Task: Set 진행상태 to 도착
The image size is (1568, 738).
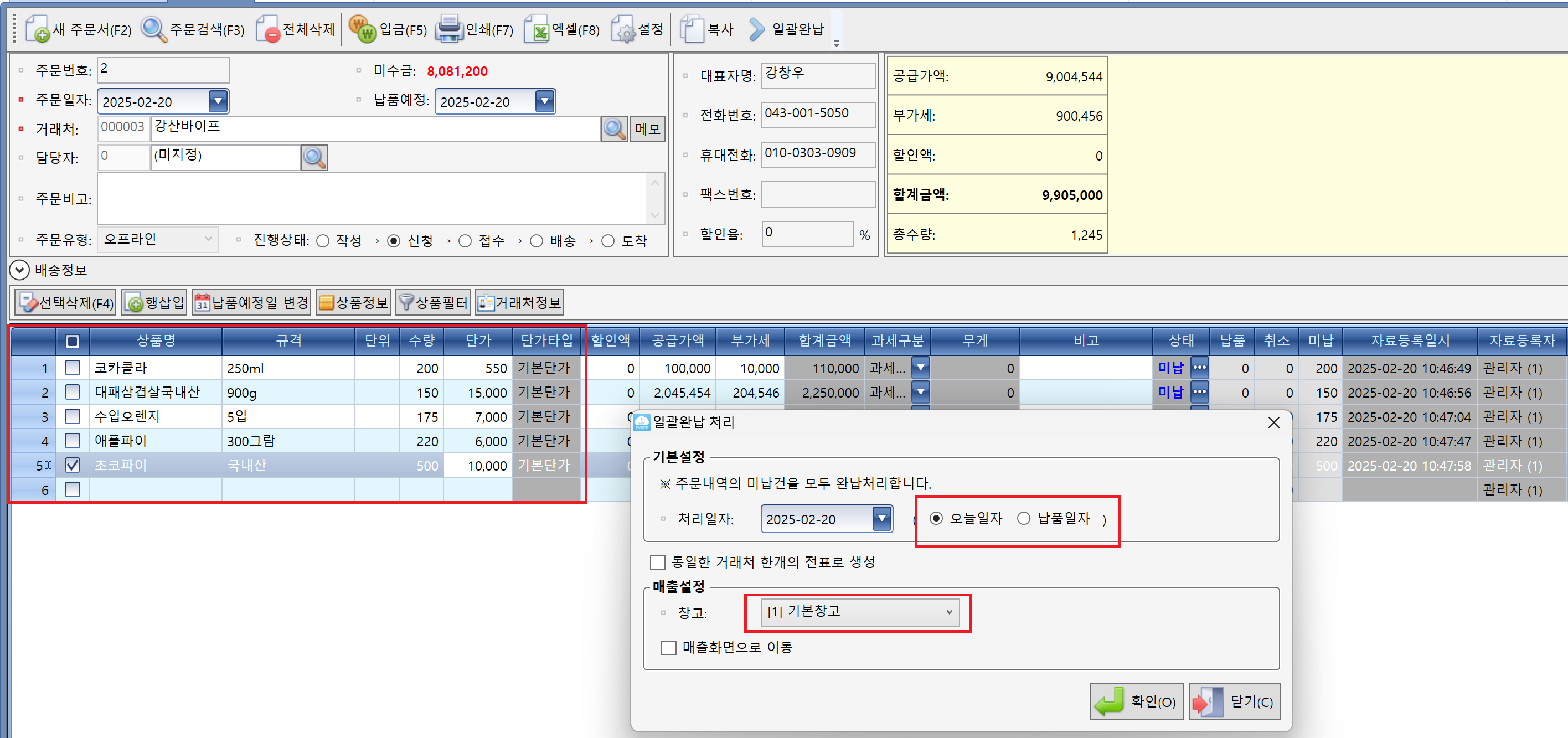Action: click(608, 241)
